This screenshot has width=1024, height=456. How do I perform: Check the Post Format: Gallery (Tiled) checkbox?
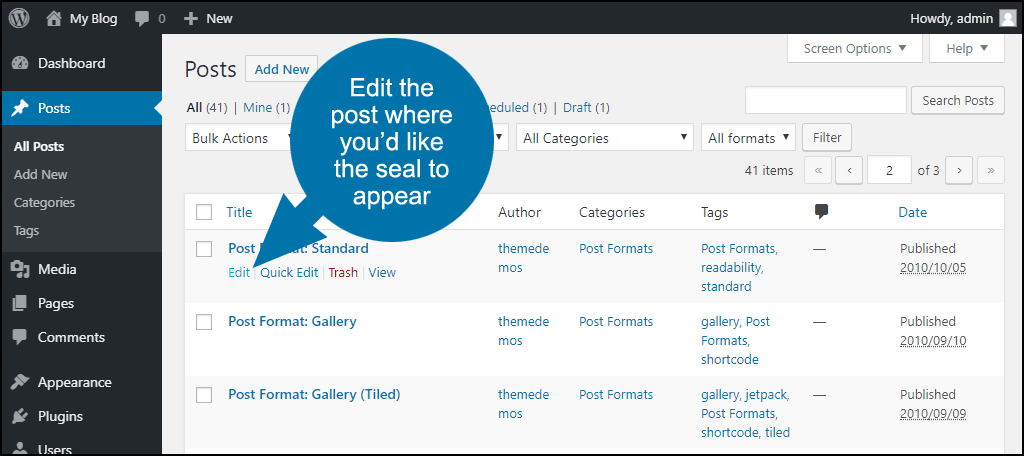(x=204, y=395)
